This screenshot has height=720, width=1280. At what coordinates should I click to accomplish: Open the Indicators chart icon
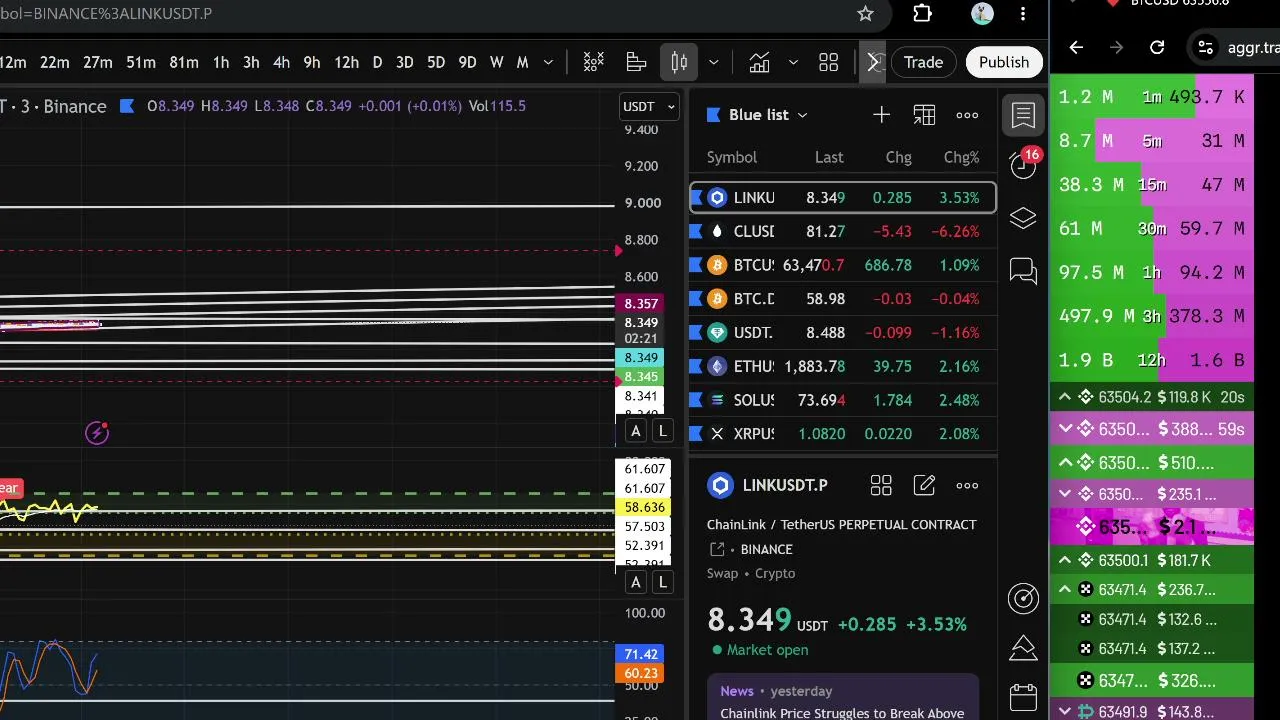[x=760, y=62]
